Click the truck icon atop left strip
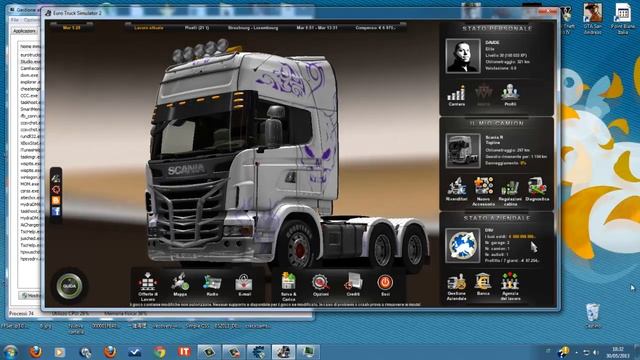The image size is (640, 360). pos(56,178)
